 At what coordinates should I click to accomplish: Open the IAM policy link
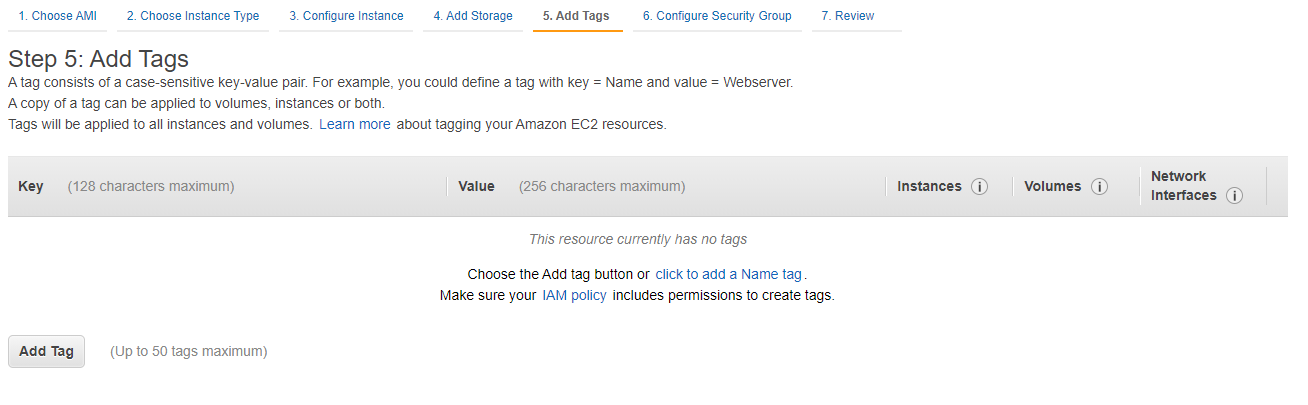pyautogui.click(x=574, y=296)
